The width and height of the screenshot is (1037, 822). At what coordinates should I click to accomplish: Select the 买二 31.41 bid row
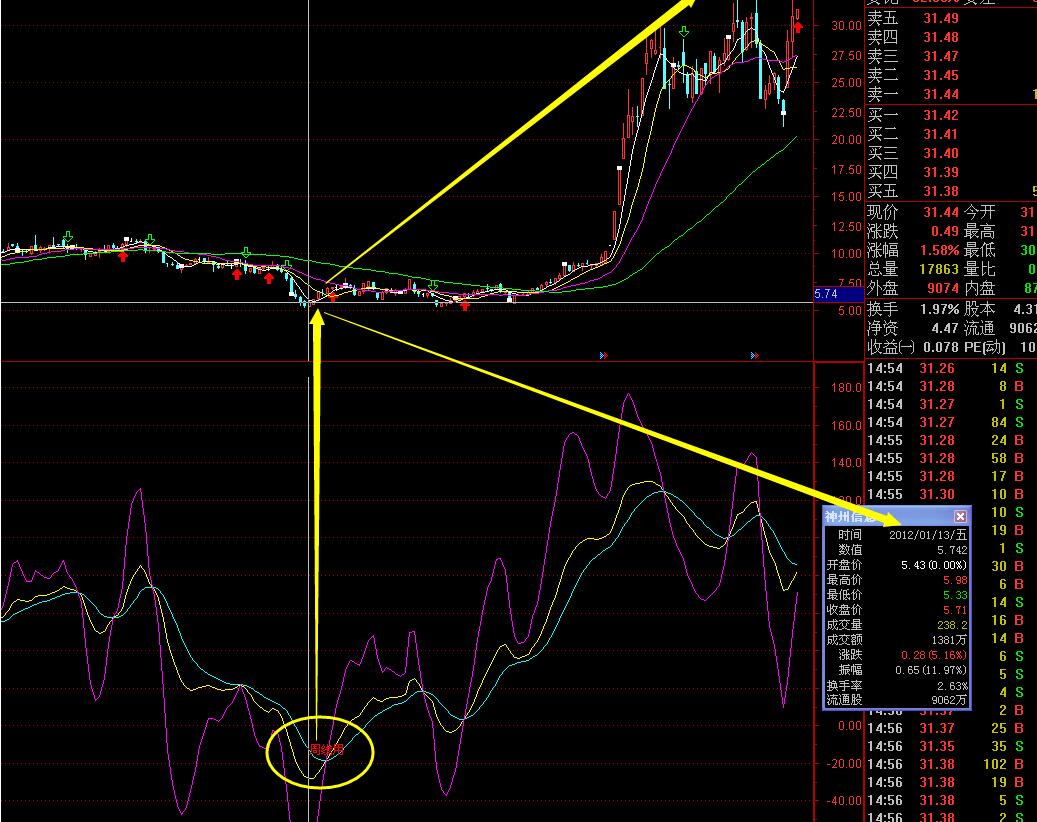[x=951, y=135]
